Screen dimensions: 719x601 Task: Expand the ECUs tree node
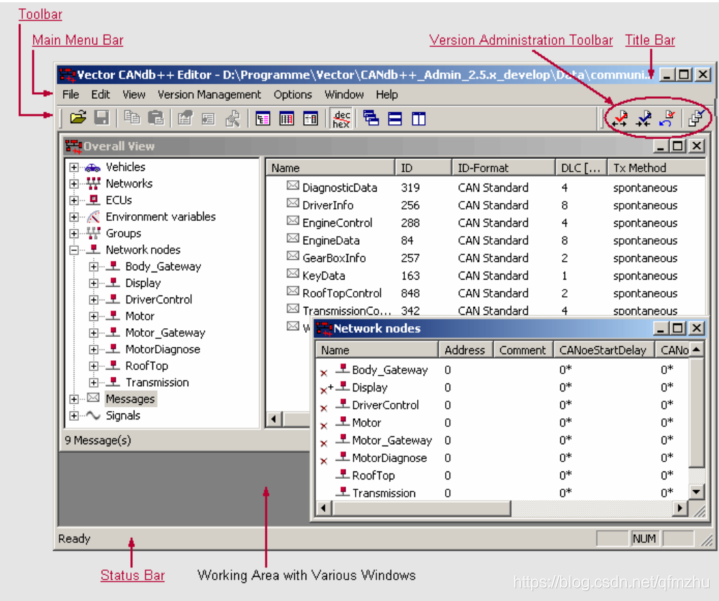[74, 200]
